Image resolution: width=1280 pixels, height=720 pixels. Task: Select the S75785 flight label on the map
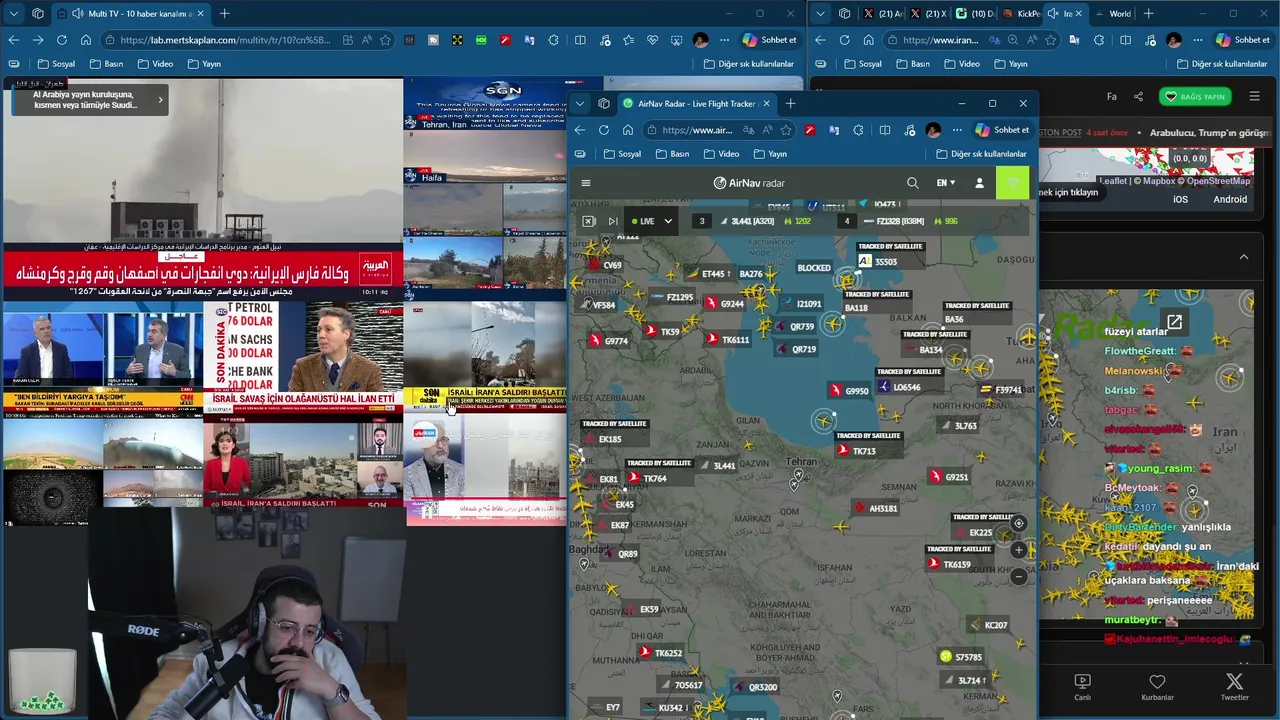pos(962,657)
